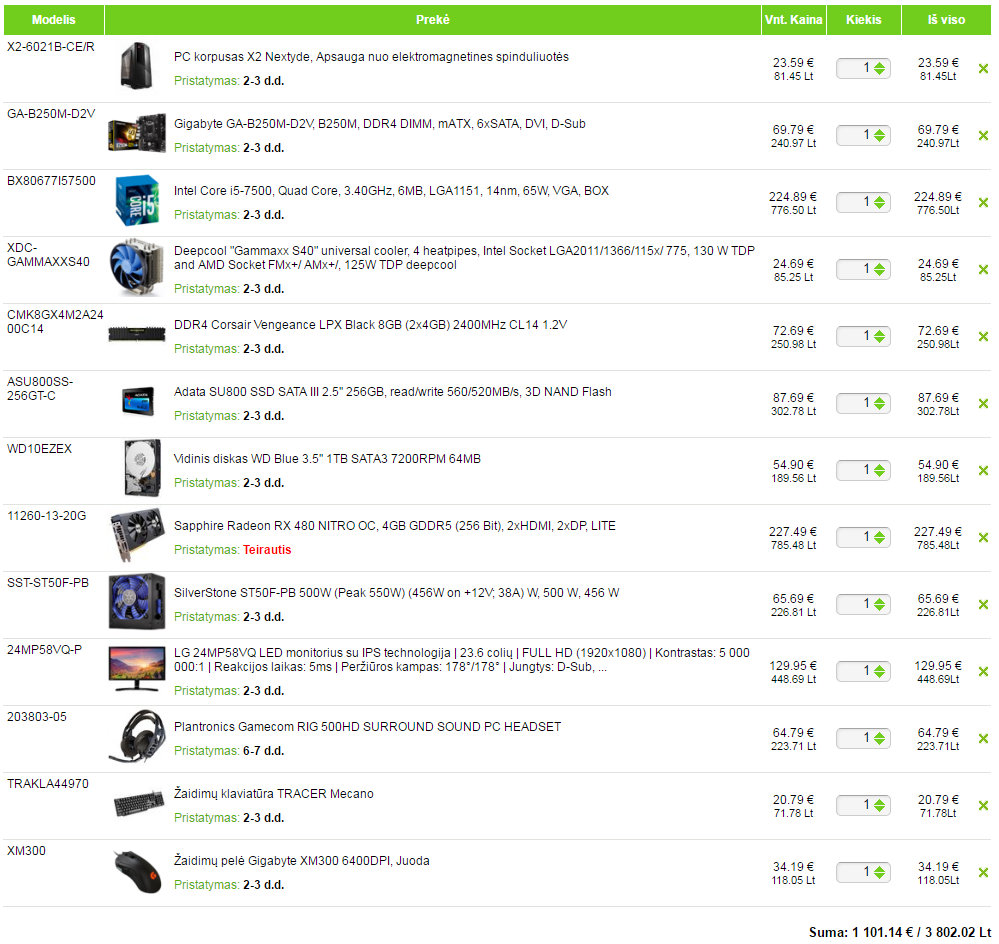Remove the Corsair Vengeance LPX RAM item
Viewport: 999px width, 944px height.
(983, 336)
